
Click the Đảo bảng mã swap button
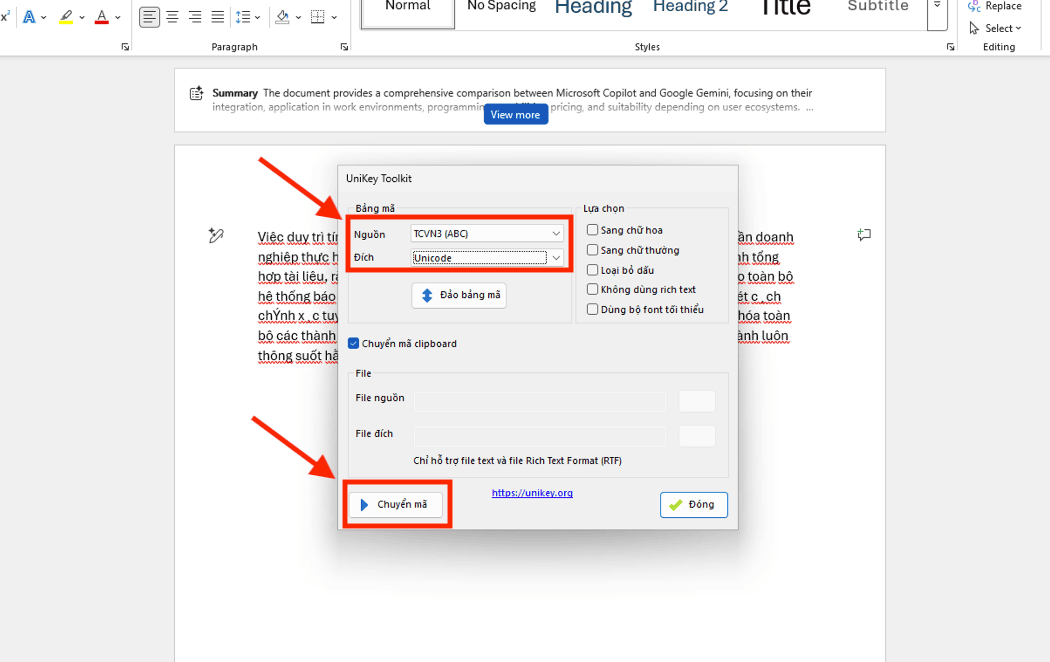459,295
